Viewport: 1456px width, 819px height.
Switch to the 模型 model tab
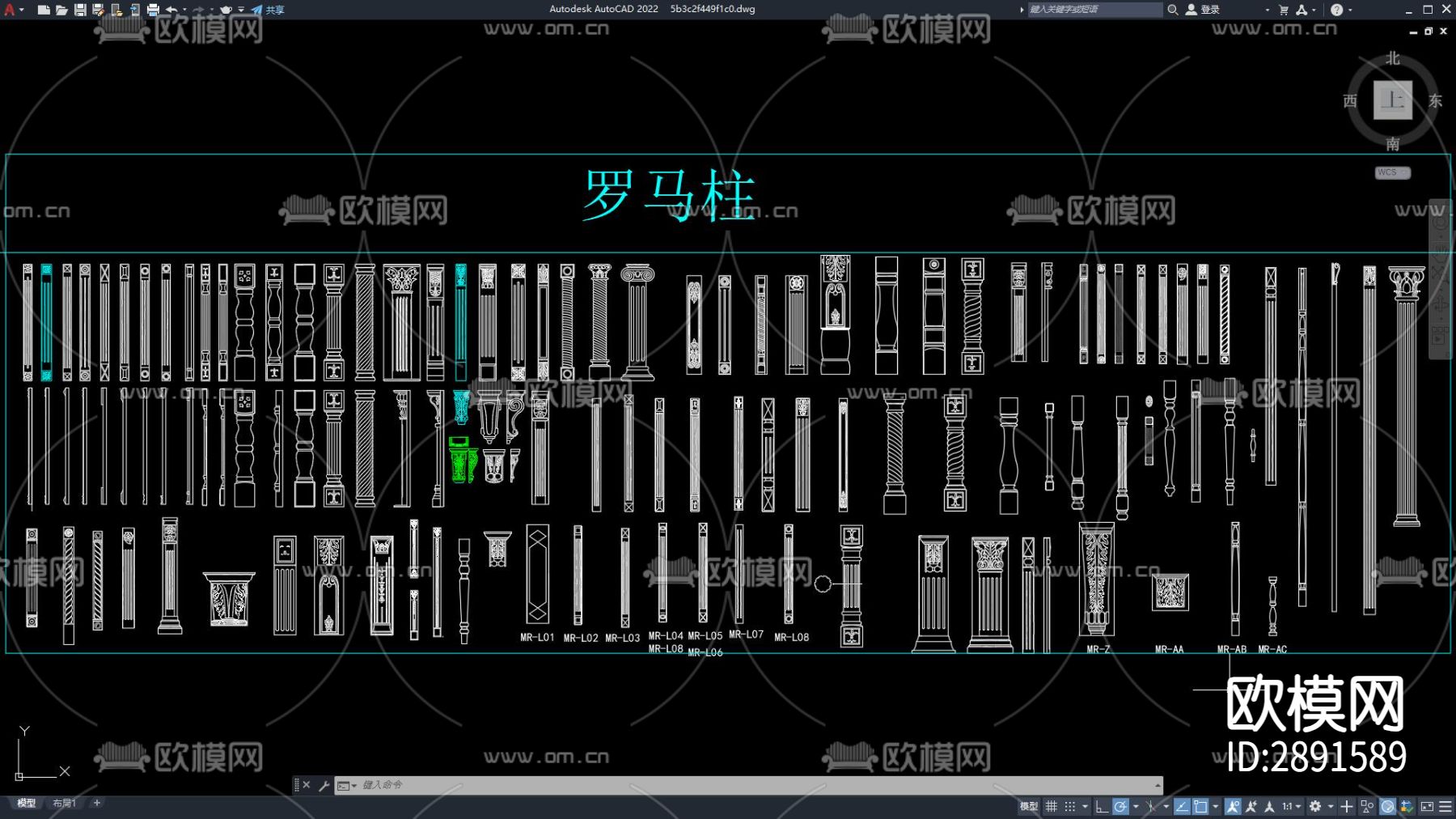click(27, 804)
